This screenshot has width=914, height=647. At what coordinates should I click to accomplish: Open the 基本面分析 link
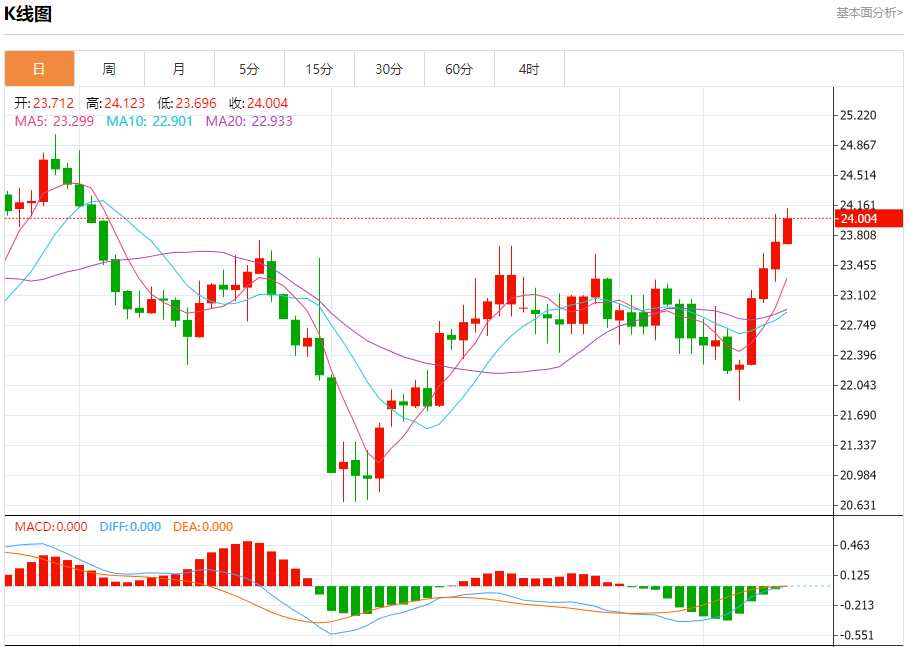868,13
